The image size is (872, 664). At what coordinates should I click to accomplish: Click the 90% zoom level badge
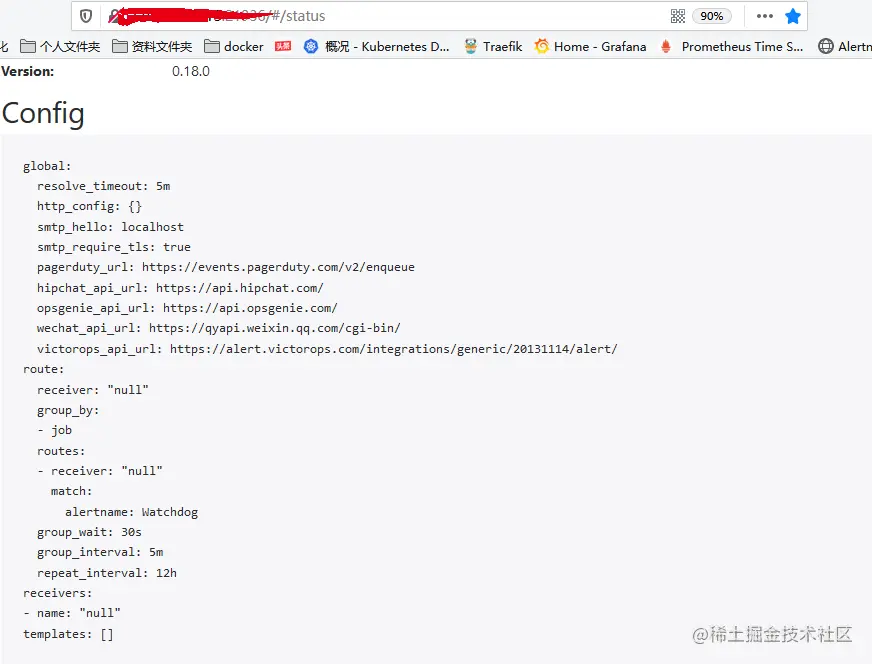[711, 16]
